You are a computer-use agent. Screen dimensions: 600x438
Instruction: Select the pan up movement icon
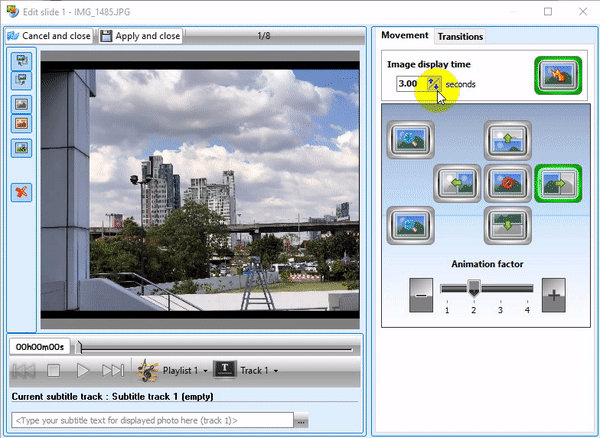coord(507,140)
